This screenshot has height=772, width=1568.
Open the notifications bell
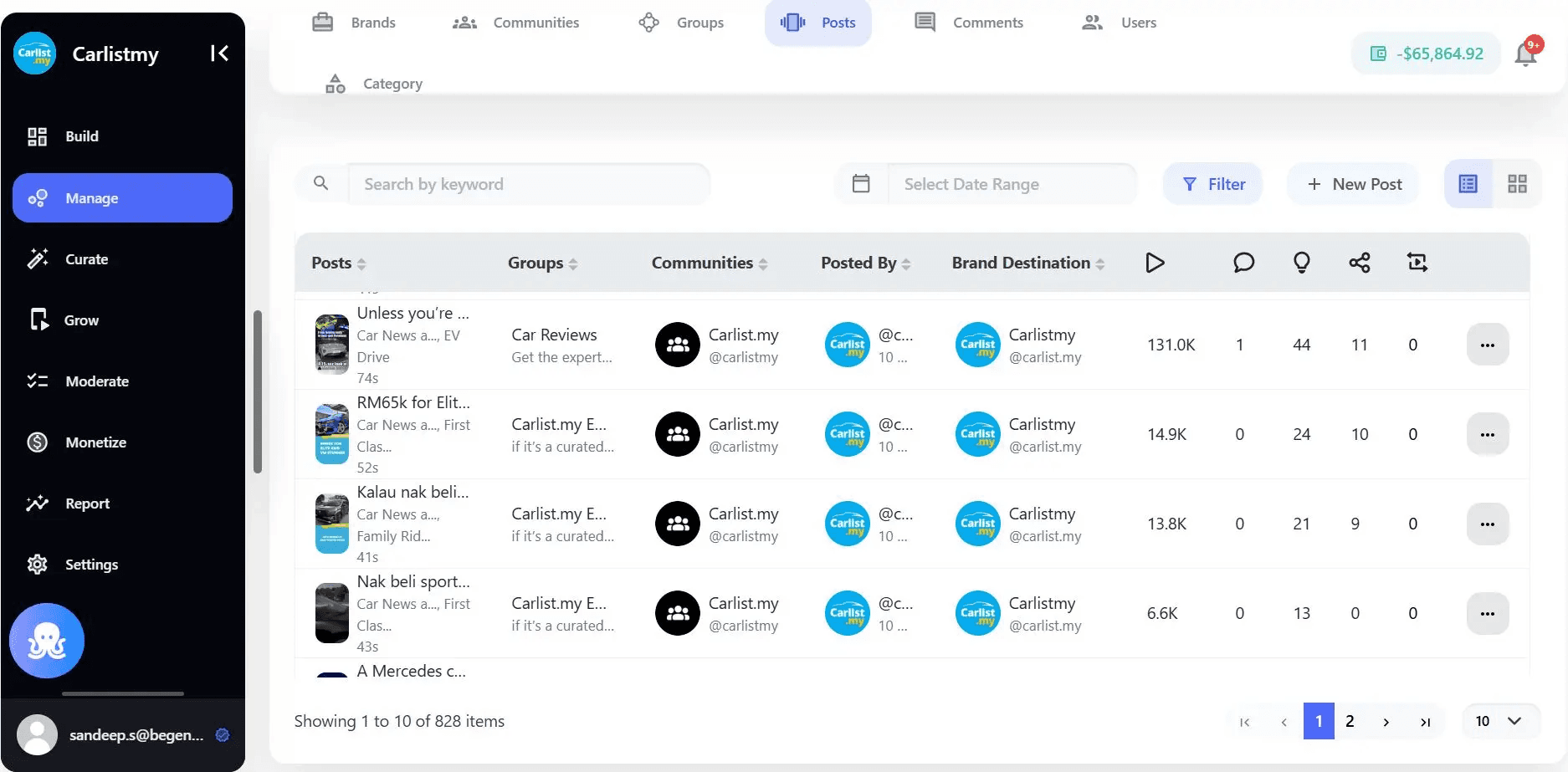click(x=1526, y=54)
